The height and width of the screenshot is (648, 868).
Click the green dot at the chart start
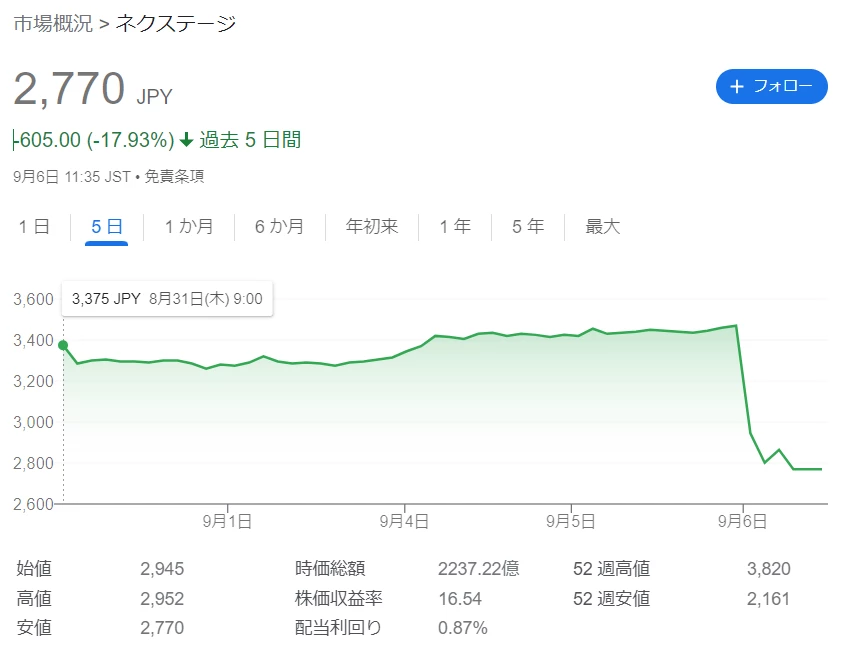(63, 345)
